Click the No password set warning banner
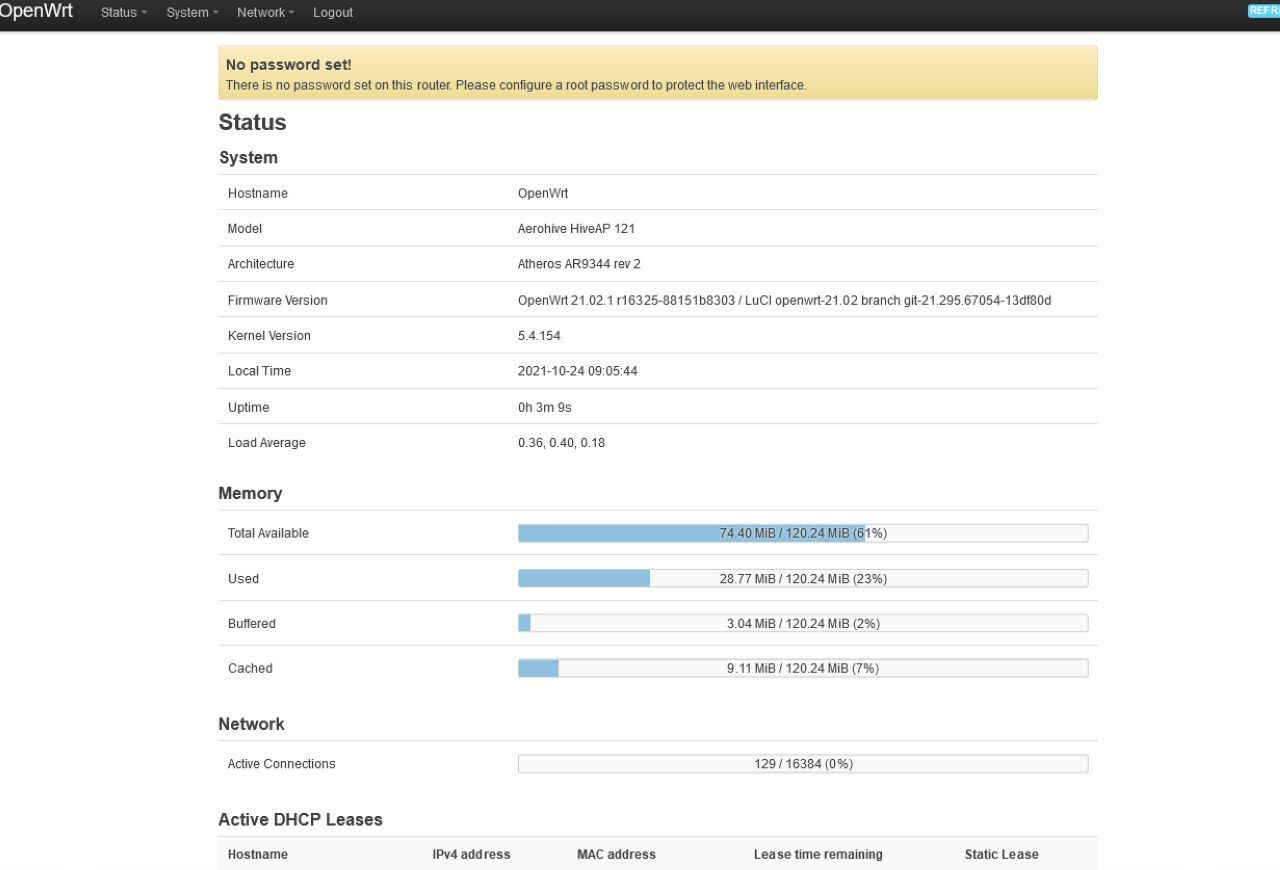1280x870 pixels. (658, 73)
